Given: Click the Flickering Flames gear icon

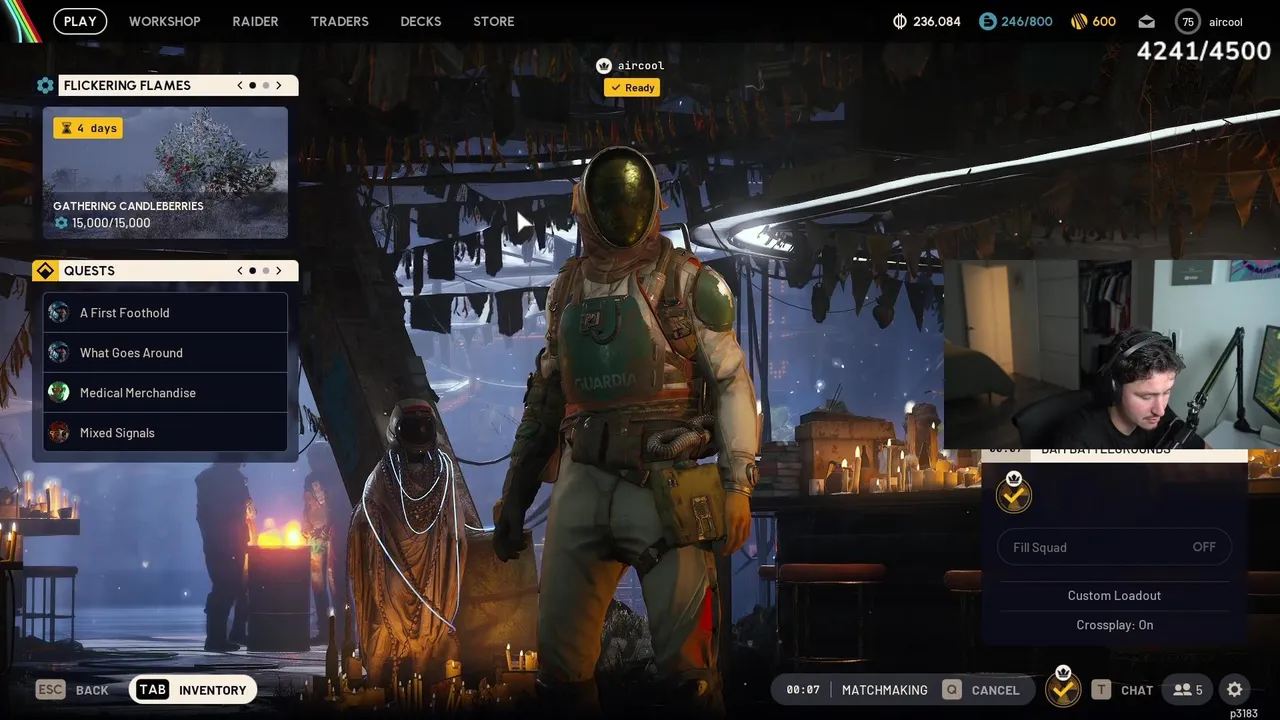Looking at the screenshot, I should (45, 86).
